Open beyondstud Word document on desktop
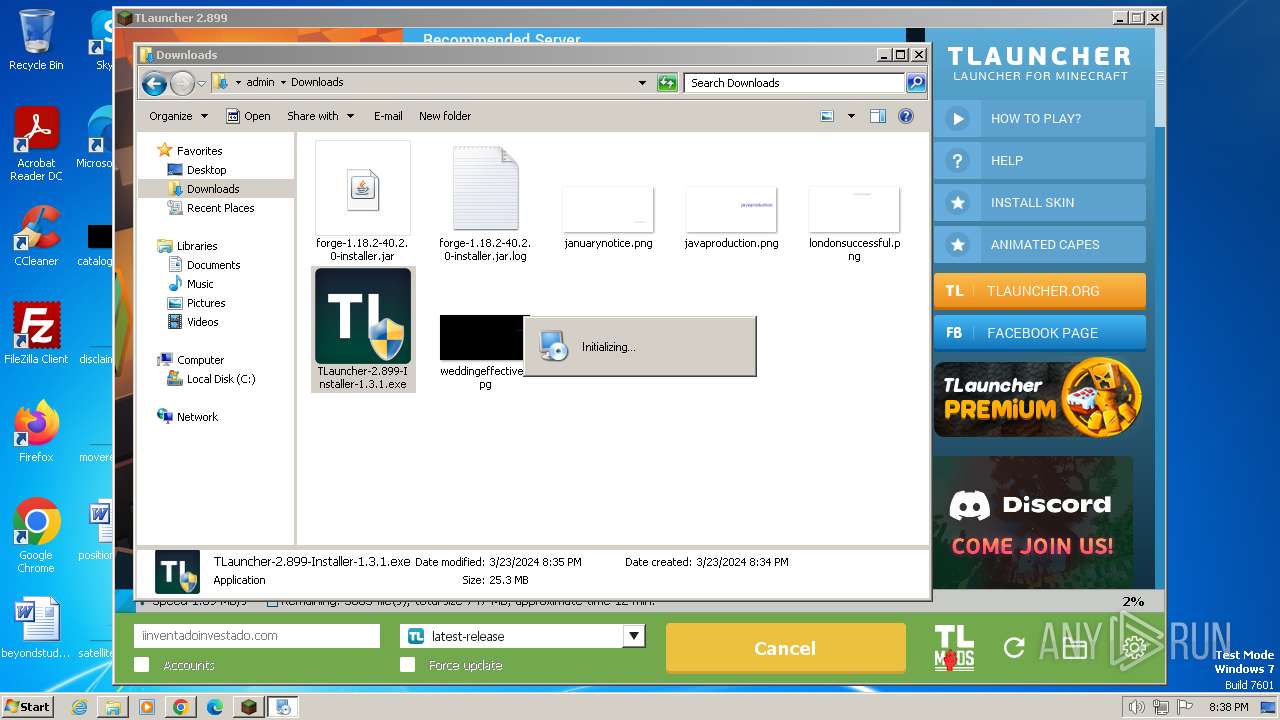The height and width of the screenshot is (720, 1280). pos(36,628)
